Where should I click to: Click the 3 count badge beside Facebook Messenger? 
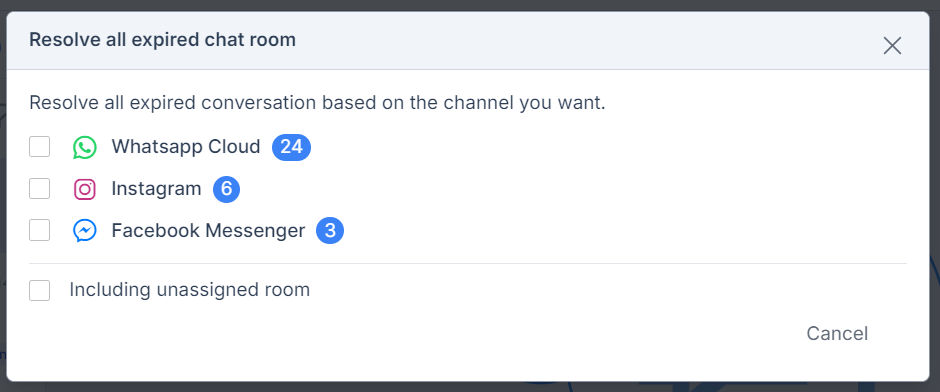(x=330, y=231)
